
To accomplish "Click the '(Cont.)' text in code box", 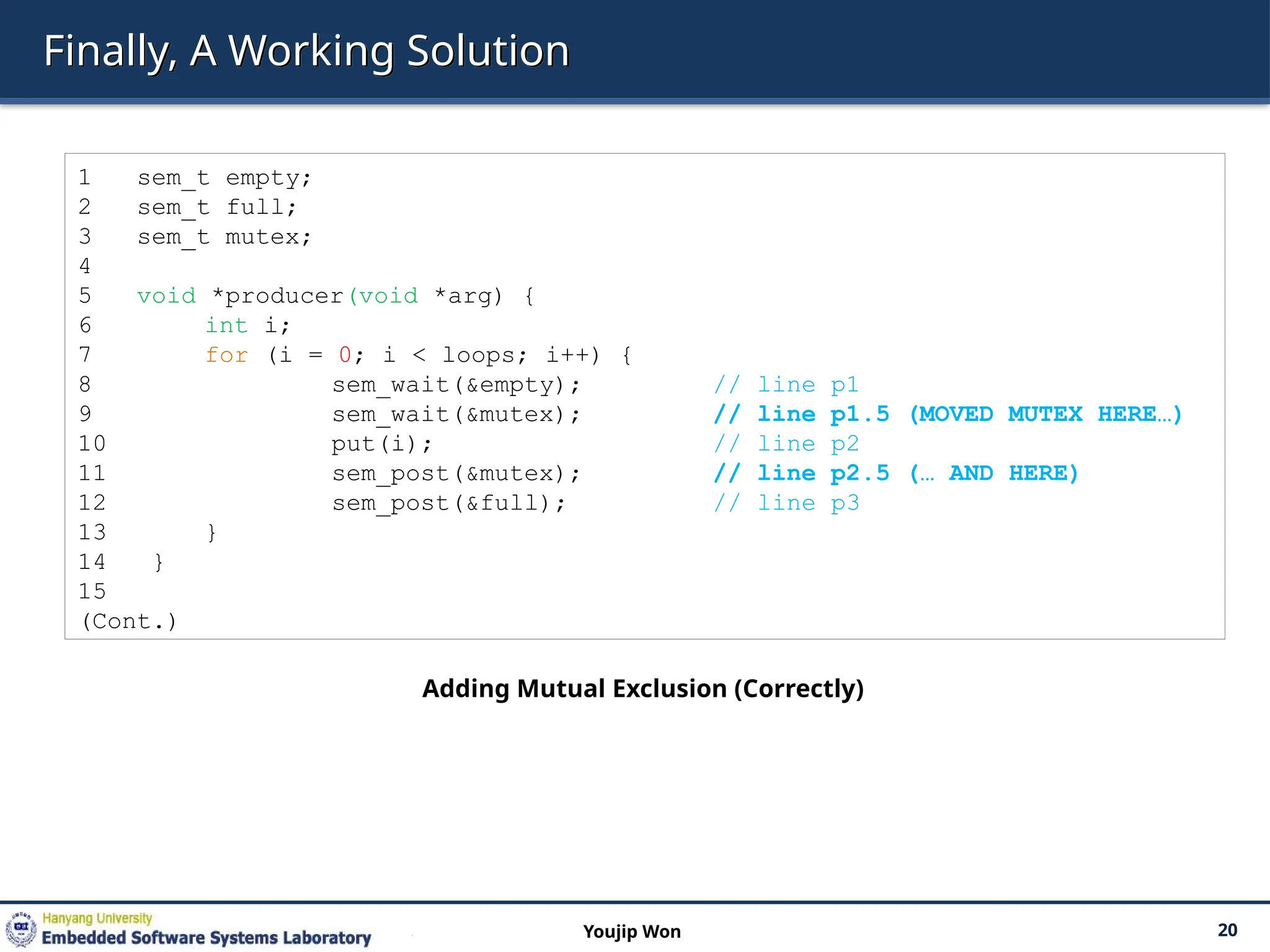I will (129, 621).
